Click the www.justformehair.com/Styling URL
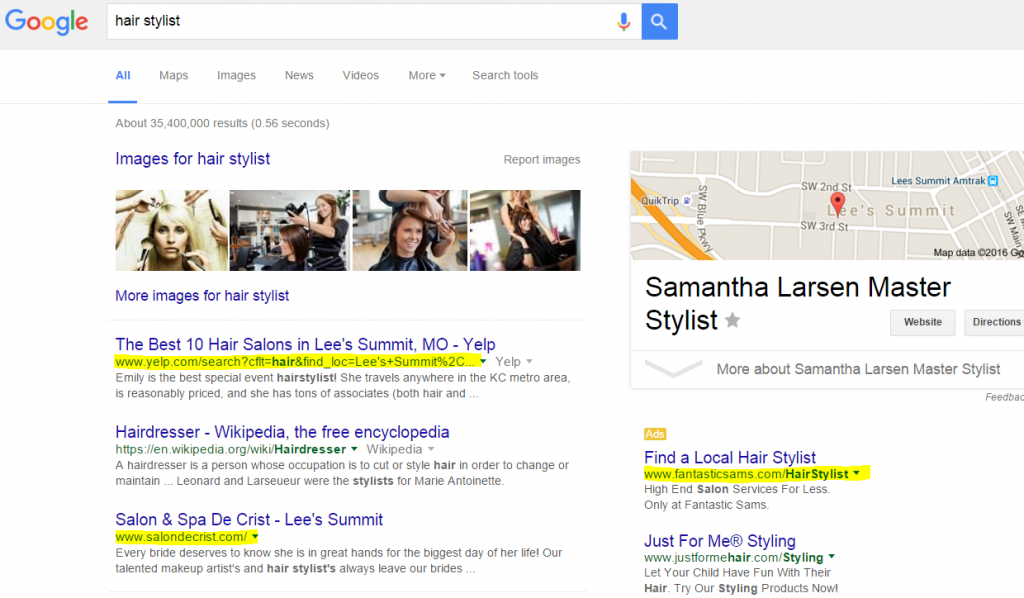 733,558
